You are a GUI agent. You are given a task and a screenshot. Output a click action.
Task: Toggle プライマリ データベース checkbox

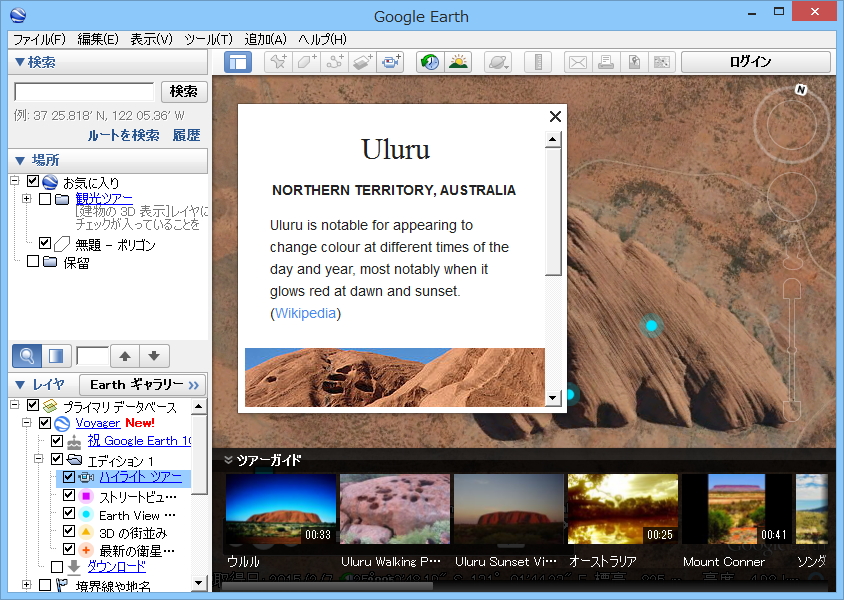coord(33,405)
